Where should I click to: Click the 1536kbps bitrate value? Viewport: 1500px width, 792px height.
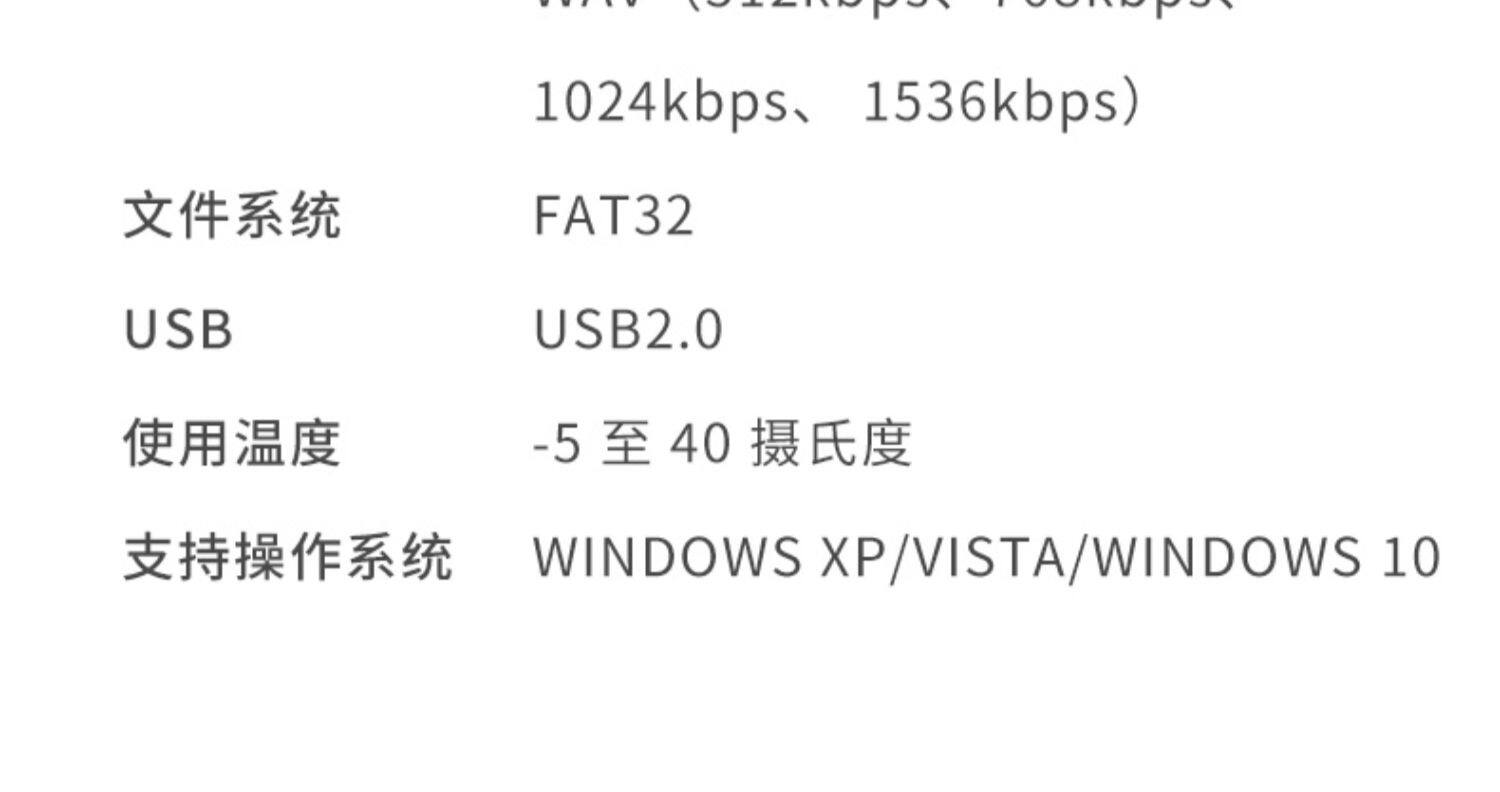coord(990,103)
